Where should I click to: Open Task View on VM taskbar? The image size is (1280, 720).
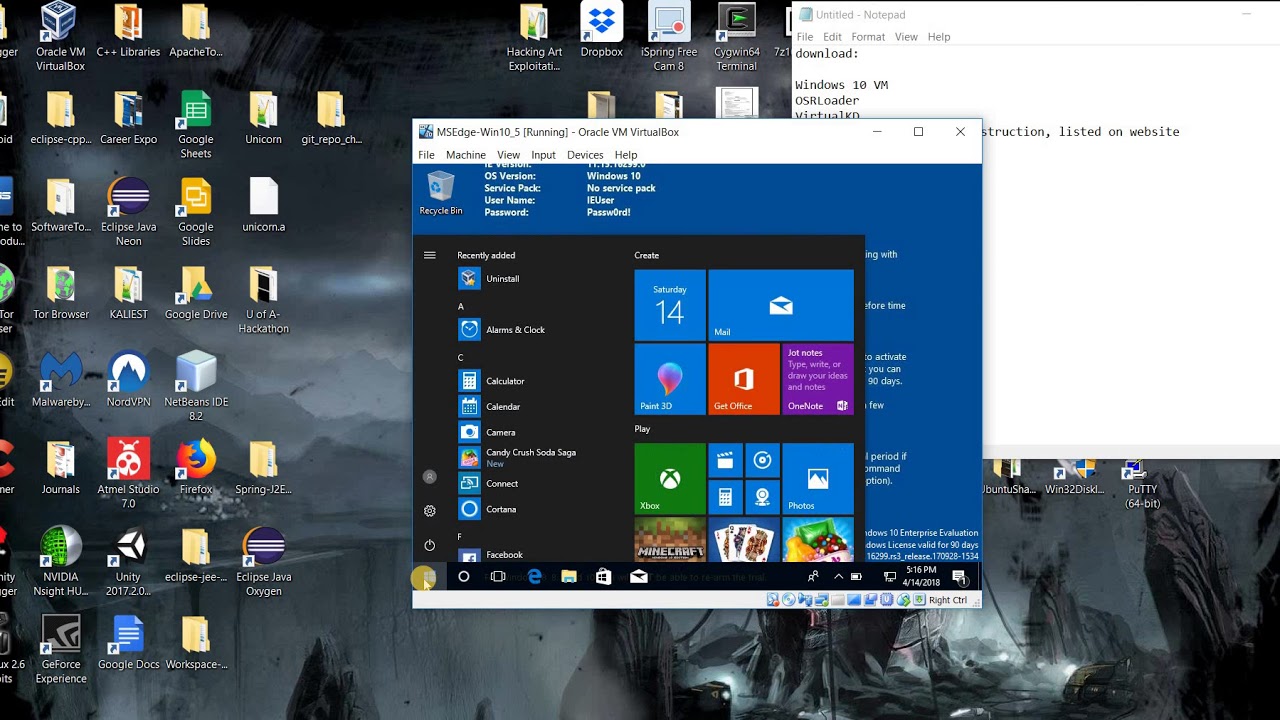tap(498, 577)
